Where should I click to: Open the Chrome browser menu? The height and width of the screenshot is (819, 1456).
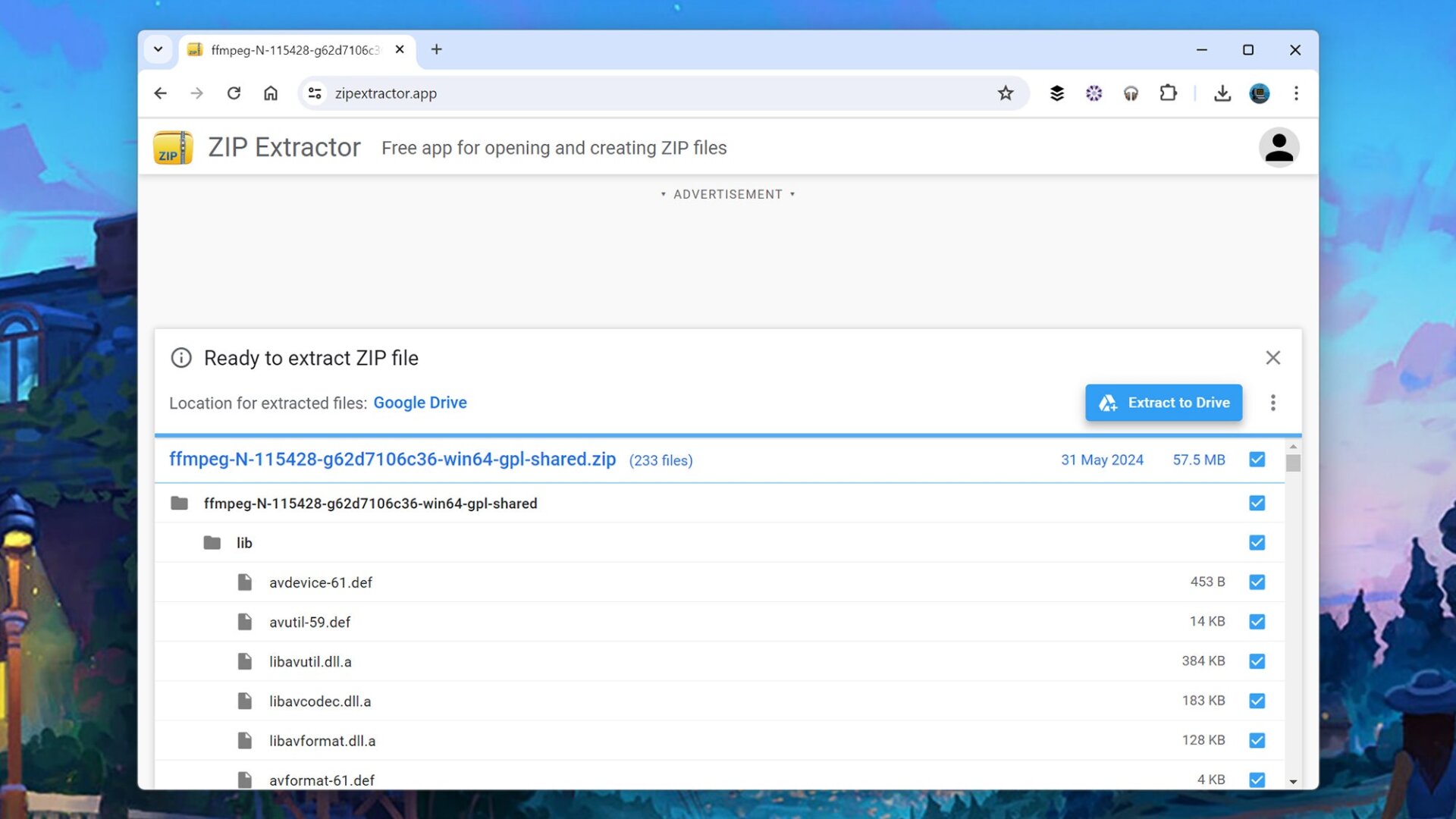[x=1296, y=93]
